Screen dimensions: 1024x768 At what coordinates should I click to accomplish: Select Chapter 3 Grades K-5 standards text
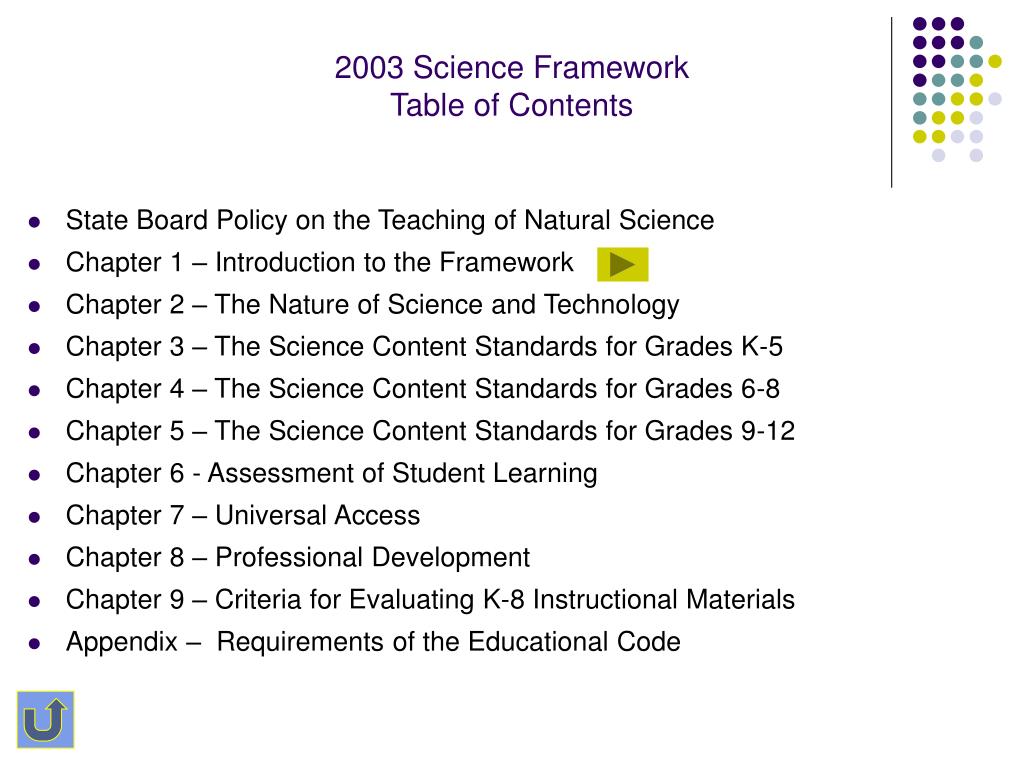tap(424, 347)
